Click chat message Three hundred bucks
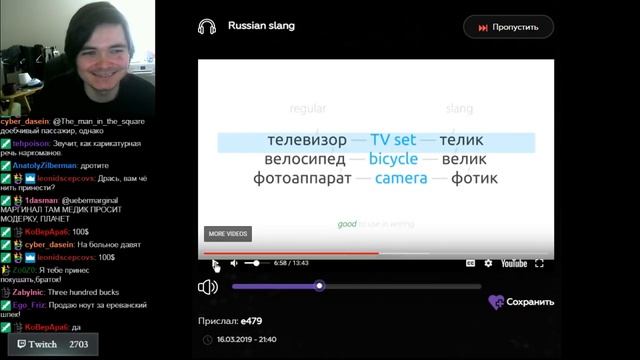The image size is (640, 360). [83, 292]
